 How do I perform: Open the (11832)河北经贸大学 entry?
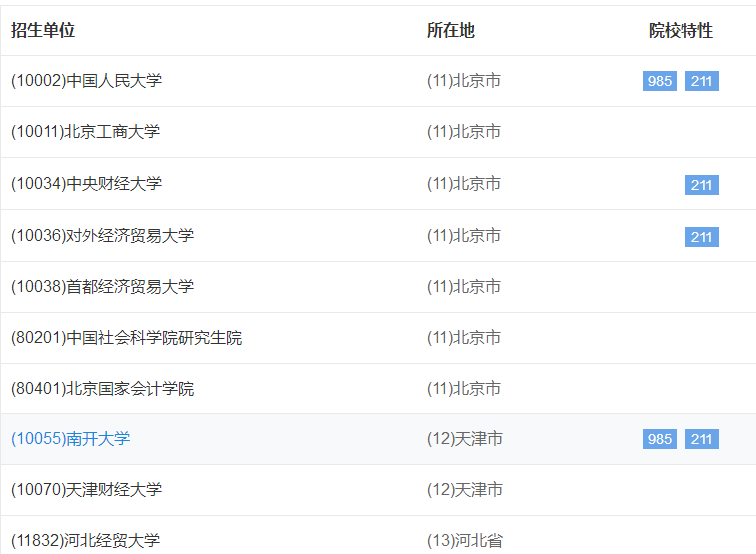point(85,540)
